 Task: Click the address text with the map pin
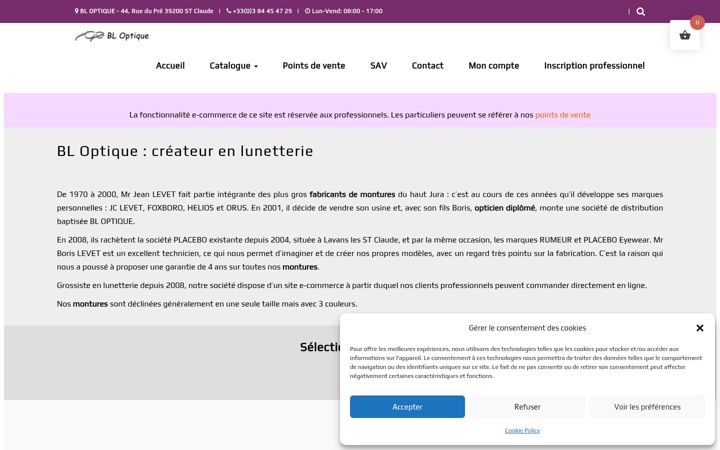(x=144, y=11)
